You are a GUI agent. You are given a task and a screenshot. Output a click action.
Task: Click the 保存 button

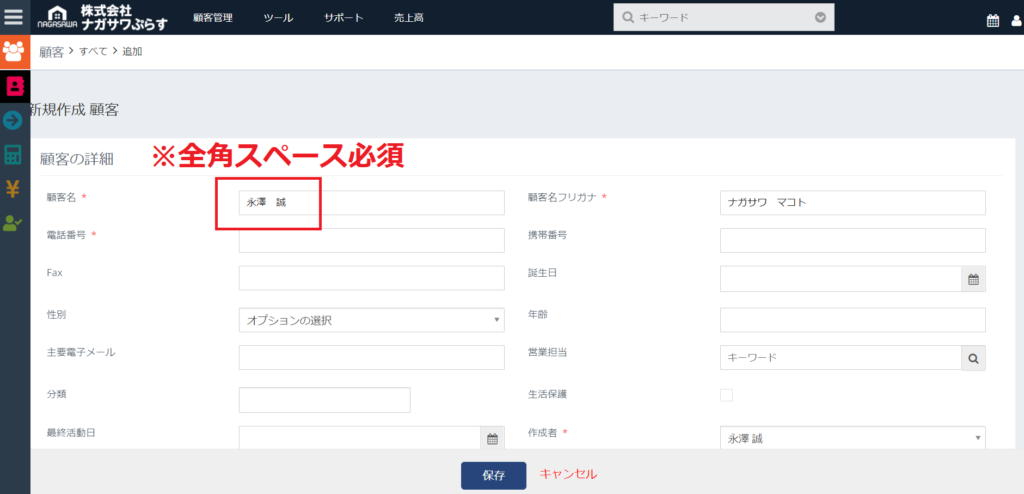tap(493, 475)
